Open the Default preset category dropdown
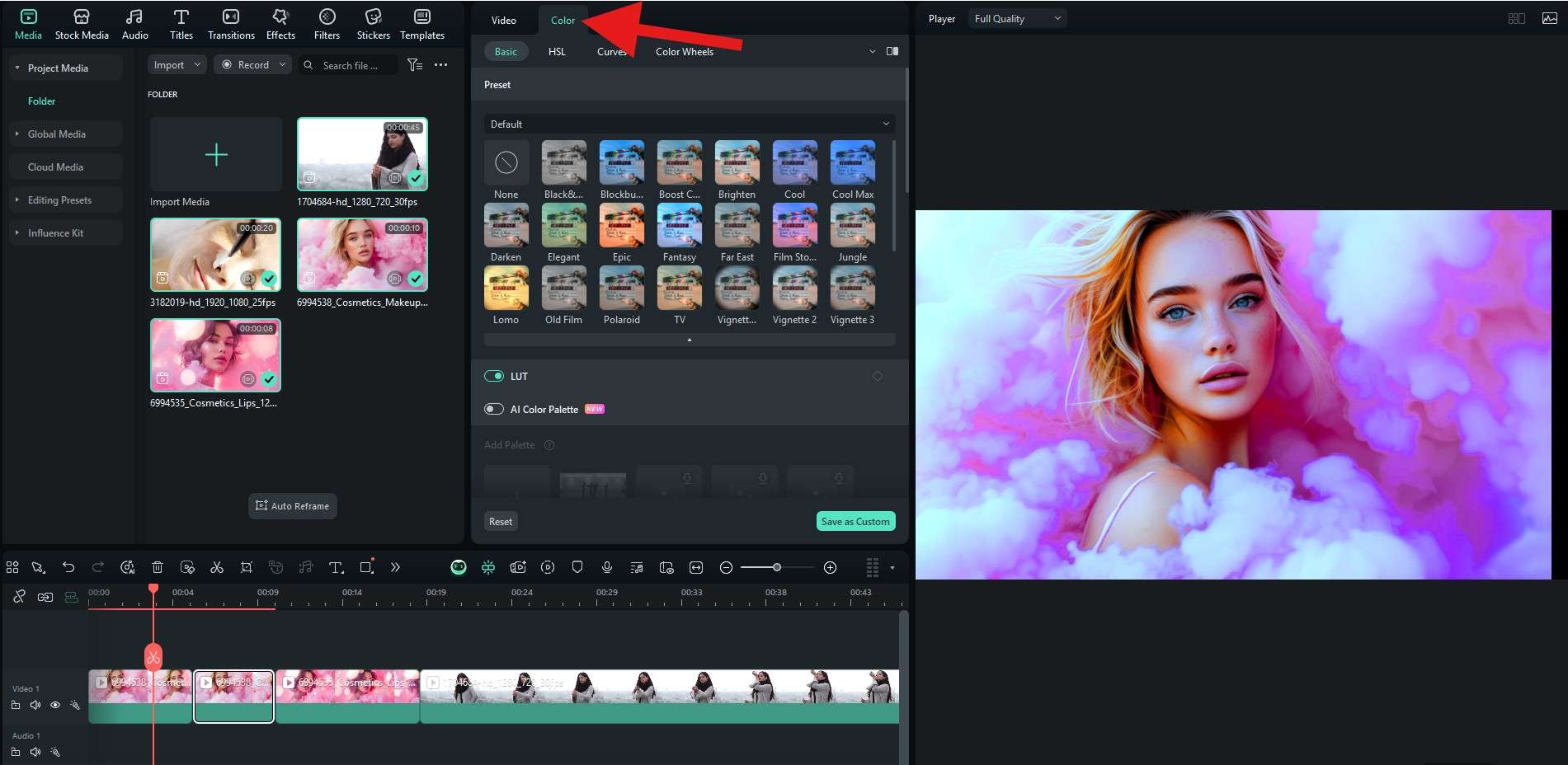The width and height of the screenshot is (1568, 765). pyautogui.click(x=690, y=124)
